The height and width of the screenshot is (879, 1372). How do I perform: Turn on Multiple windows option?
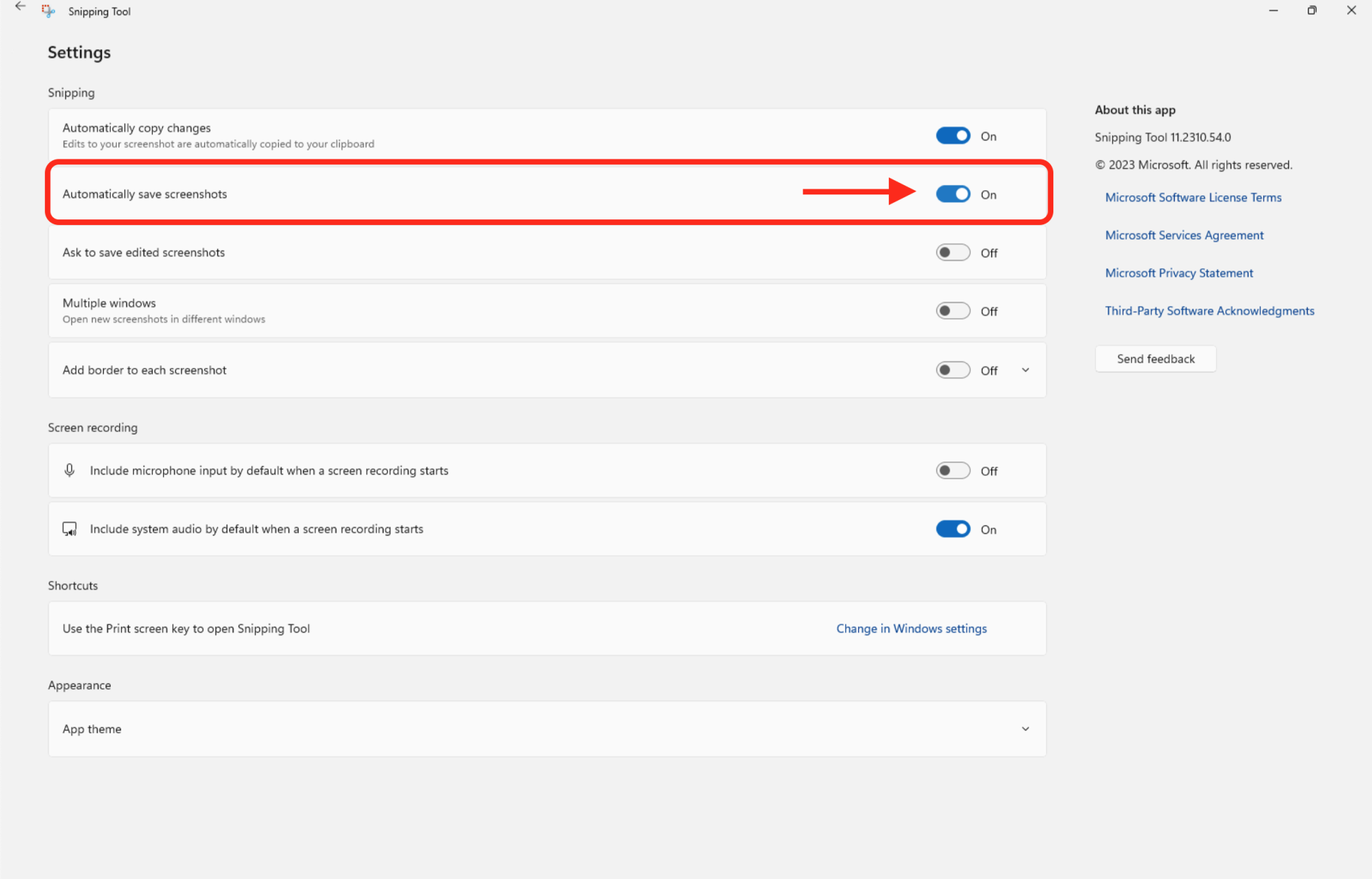click(953, 310)
